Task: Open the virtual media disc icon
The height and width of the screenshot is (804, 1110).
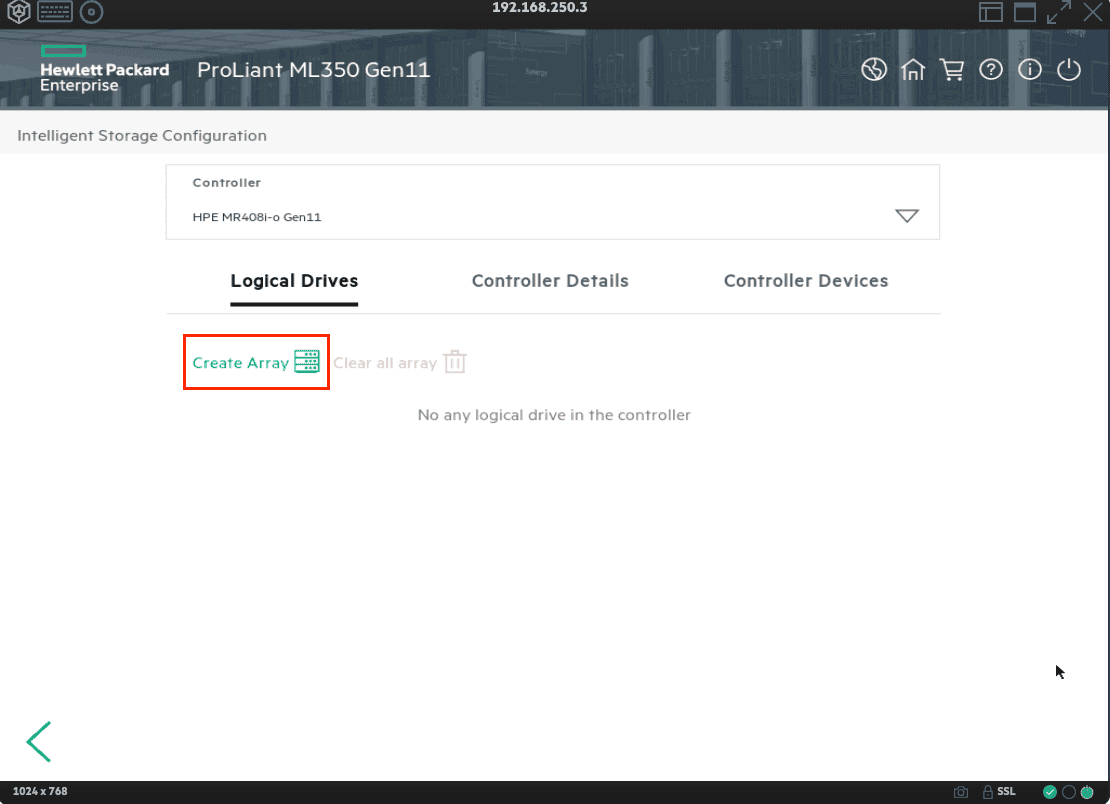Action: click(x=91, y=12)
